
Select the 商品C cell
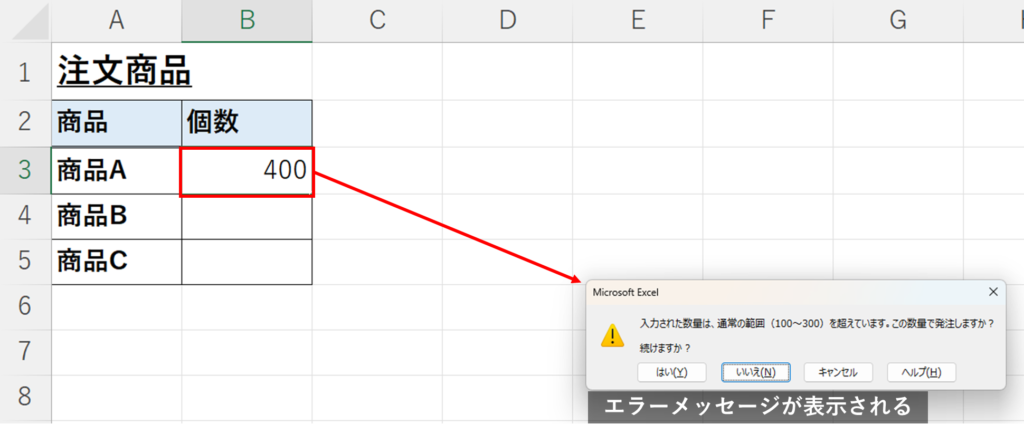(x=116, y=262)
